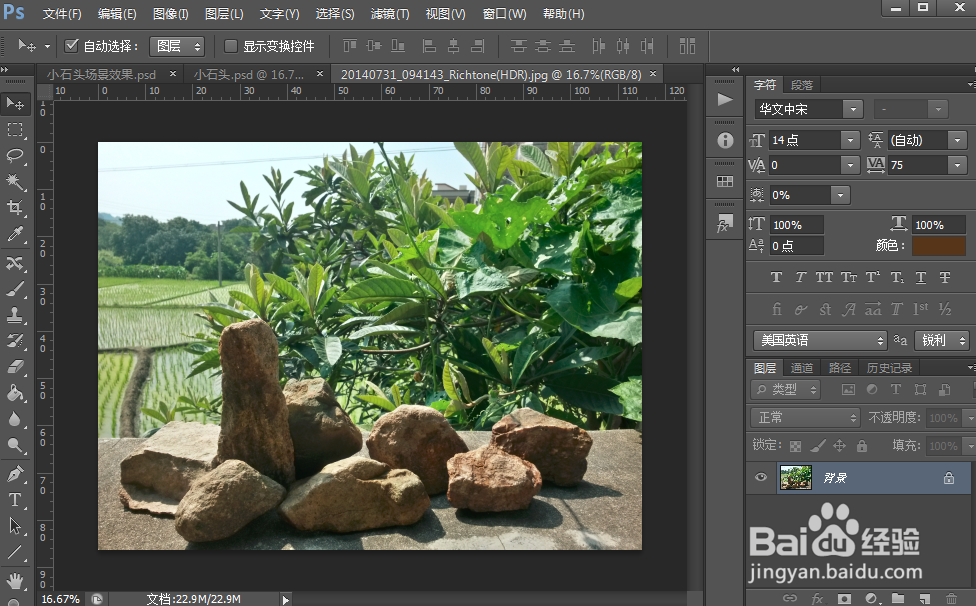Open the tracking 75 dropdown
This screenshot has width=976, height=606.
tap(957, 165)
